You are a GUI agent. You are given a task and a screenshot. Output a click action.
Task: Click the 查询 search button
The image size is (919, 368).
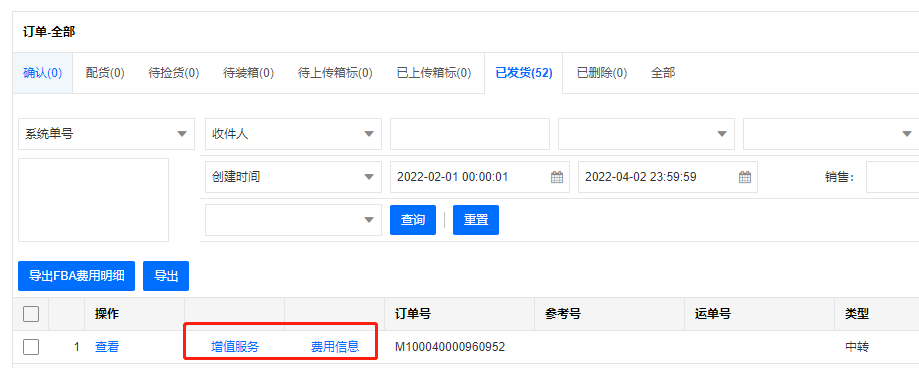coord(413,220)
